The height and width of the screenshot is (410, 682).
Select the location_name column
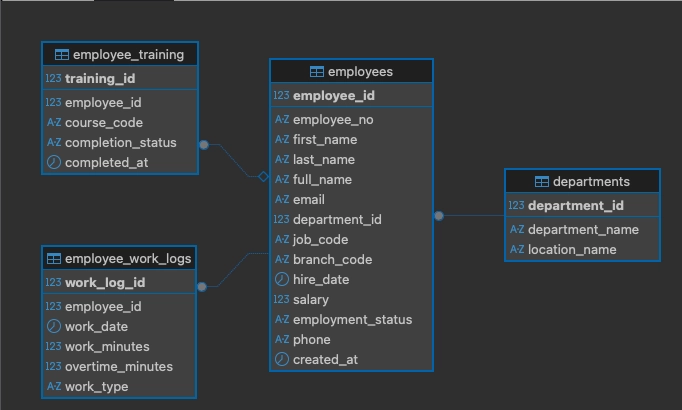[572, 250]
